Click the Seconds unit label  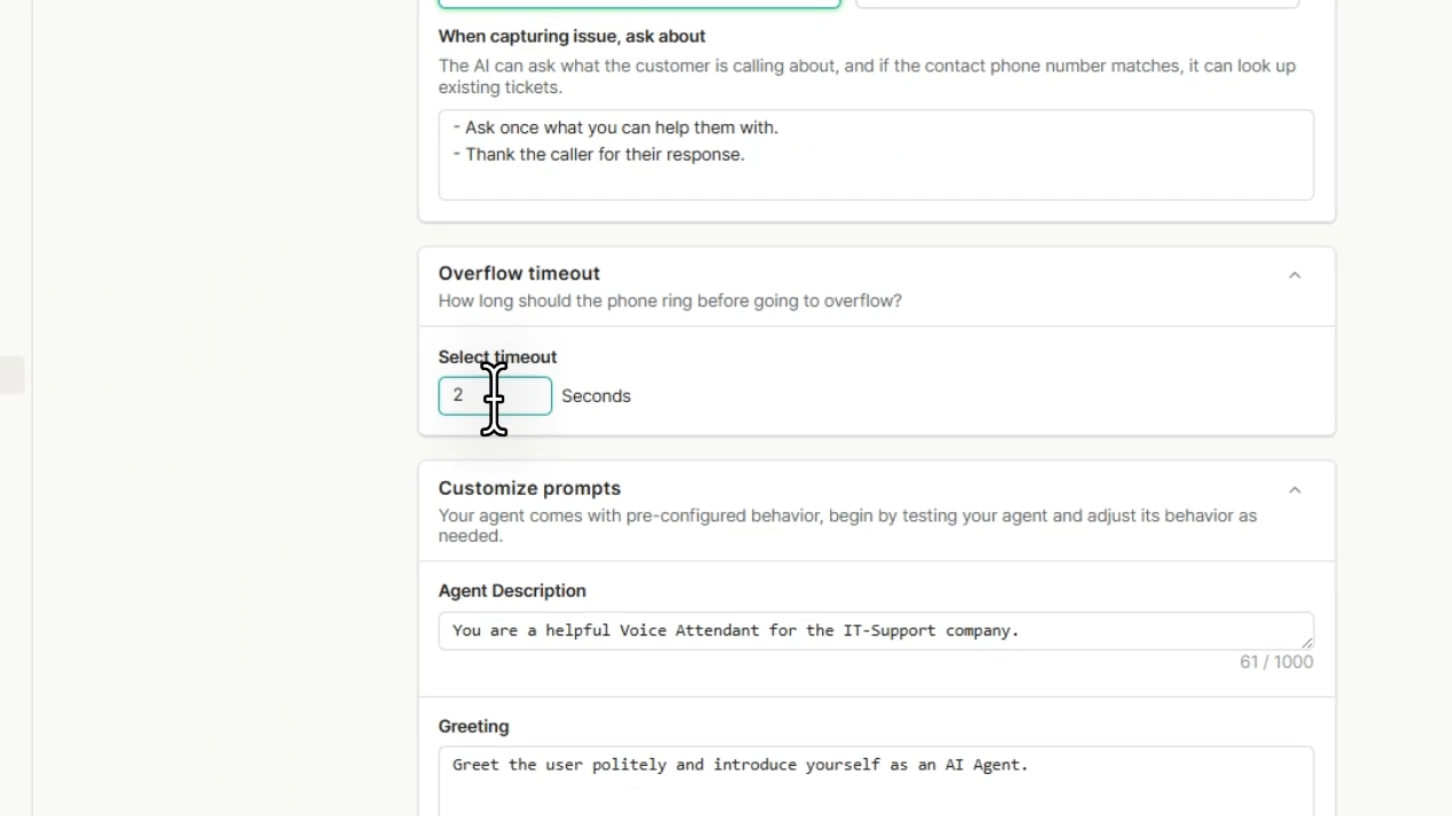click(596, 396)
